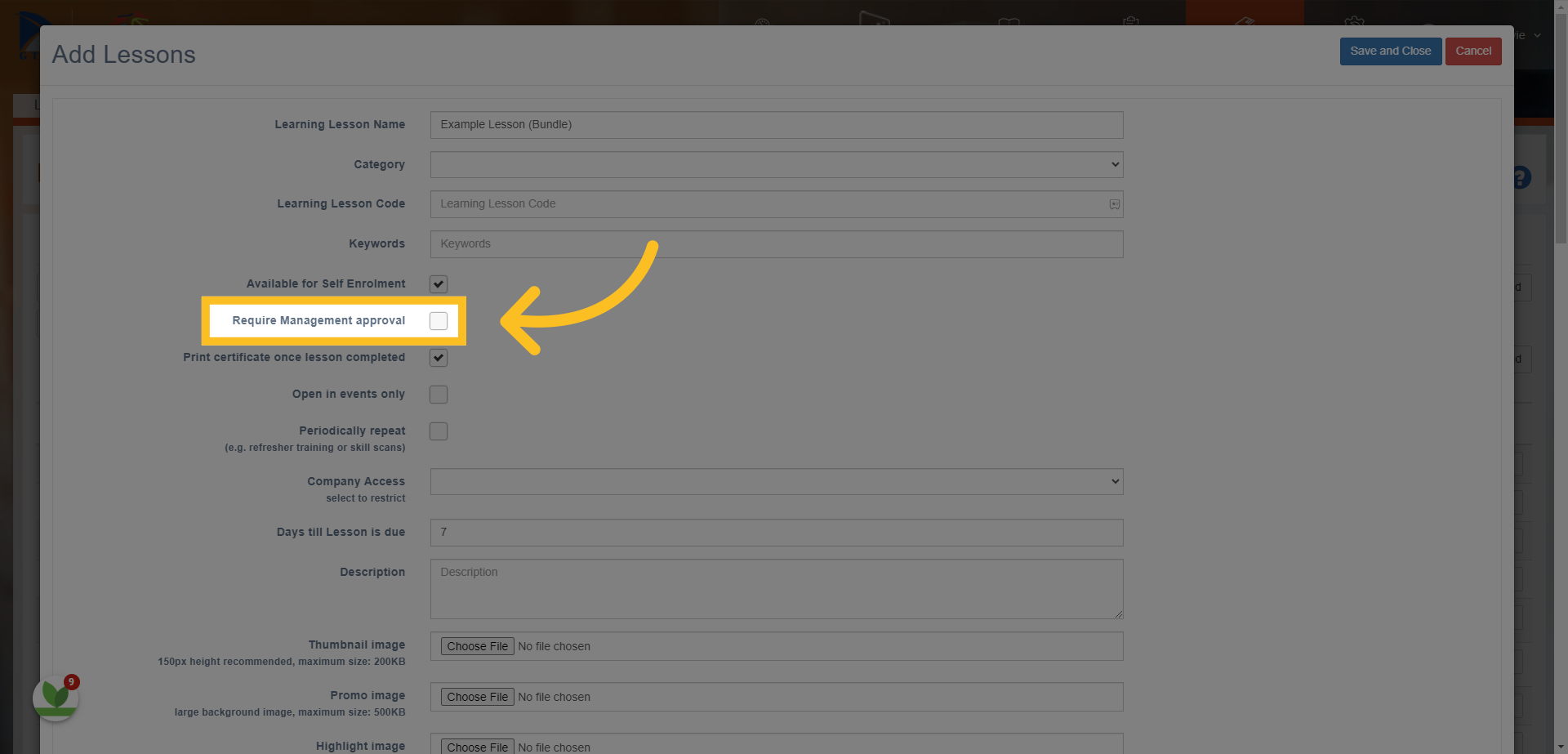This screenshot has width=1568, height=754.
Task: Focus the Learning Lesson Name field
Action: click(x=777, y=125)
